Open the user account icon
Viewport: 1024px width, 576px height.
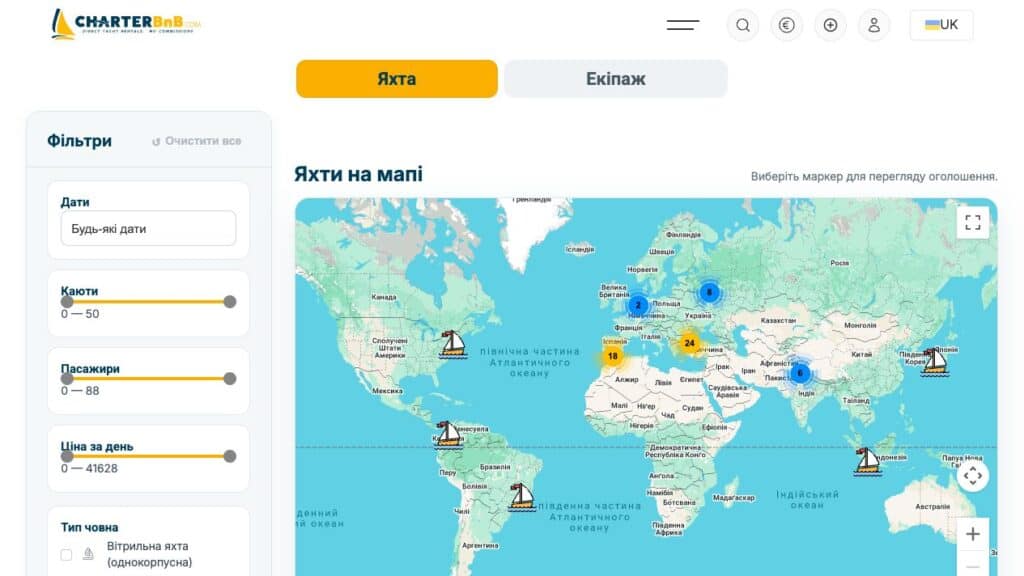point(874,25)
